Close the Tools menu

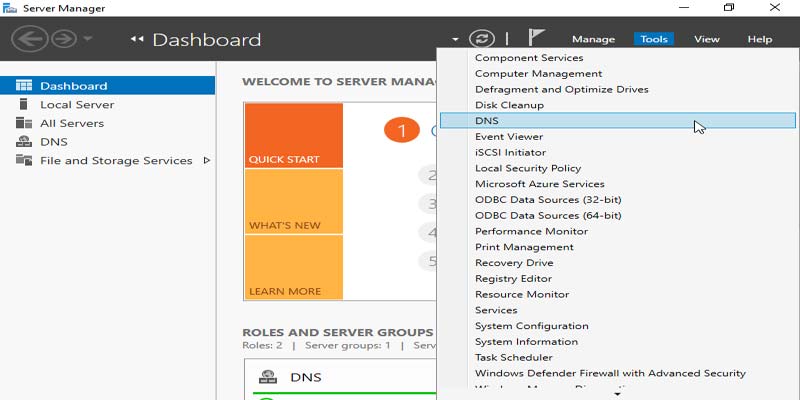coord(654,39)
